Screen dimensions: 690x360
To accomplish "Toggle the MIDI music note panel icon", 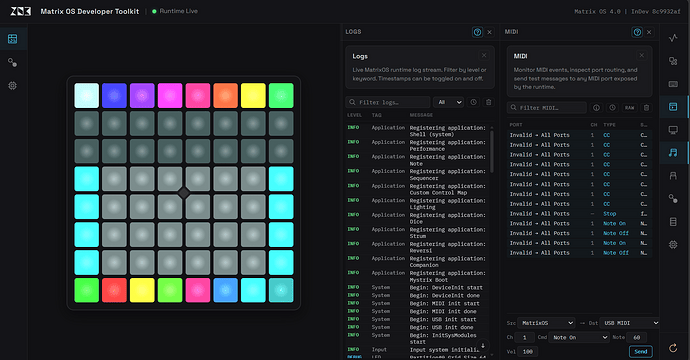I will pos(673,153).
